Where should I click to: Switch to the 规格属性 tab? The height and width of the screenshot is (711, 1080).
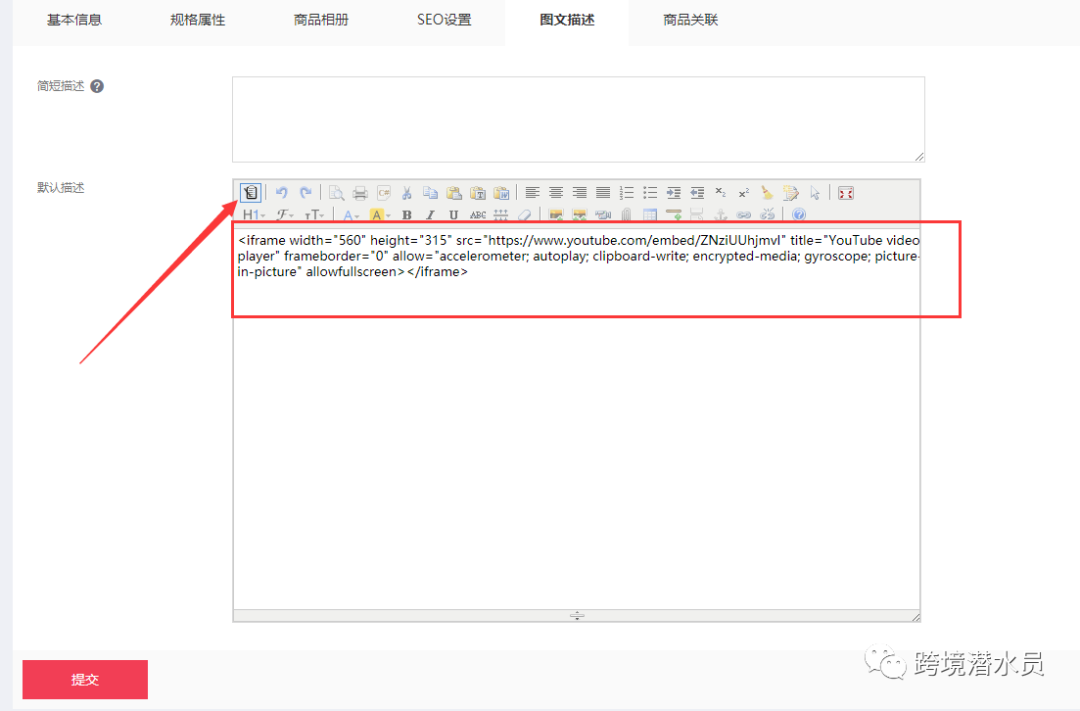tap(198, 20)
